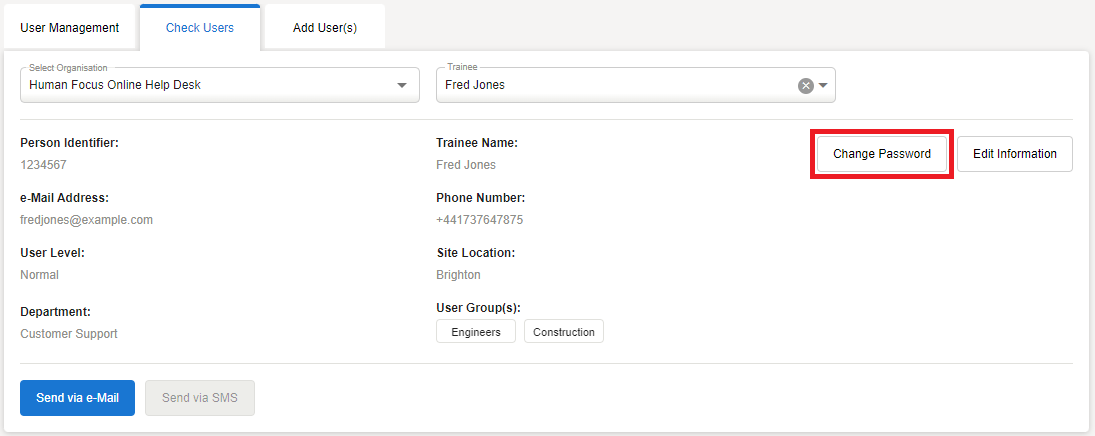Image resolution: width=1095 pixels, height=436 pixels.
Task: Click the Normal user level value
Action: click(40, 275)
